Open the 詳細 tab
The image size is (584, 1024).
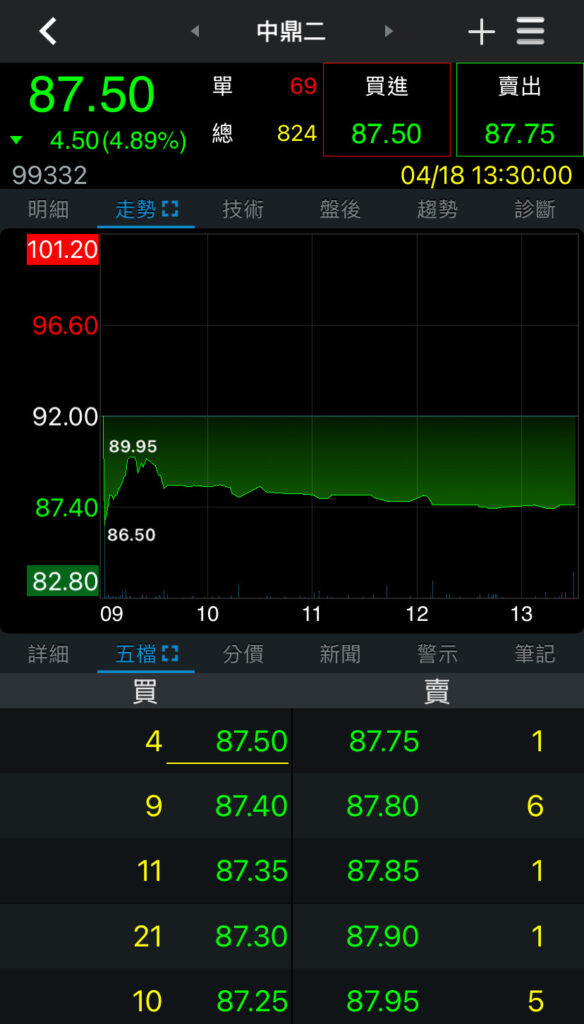[x=48, y=654]
